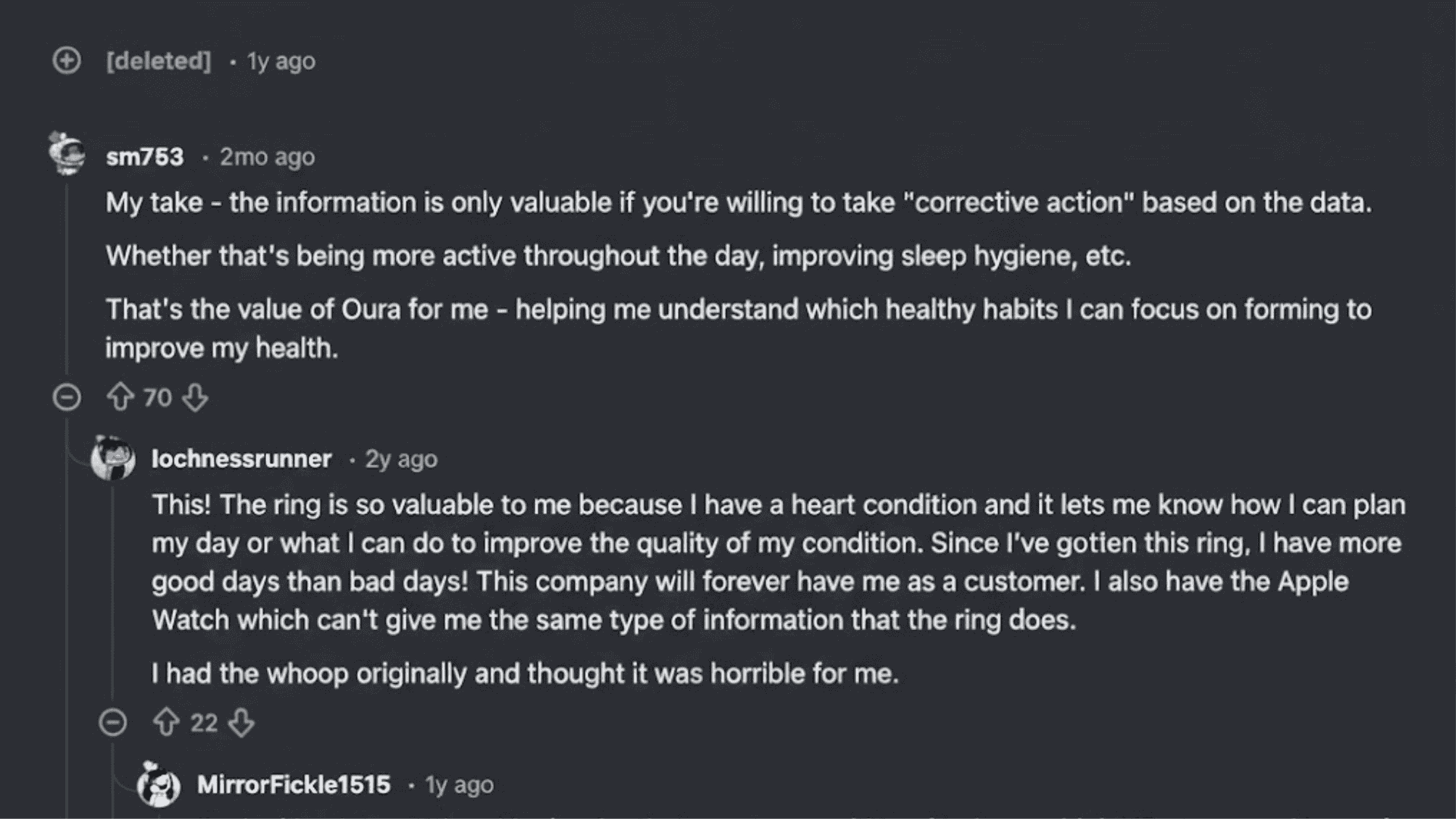1456x819 pixels.
Task: Click lochnessrunner's profile avatar
Action: point(112,459)
